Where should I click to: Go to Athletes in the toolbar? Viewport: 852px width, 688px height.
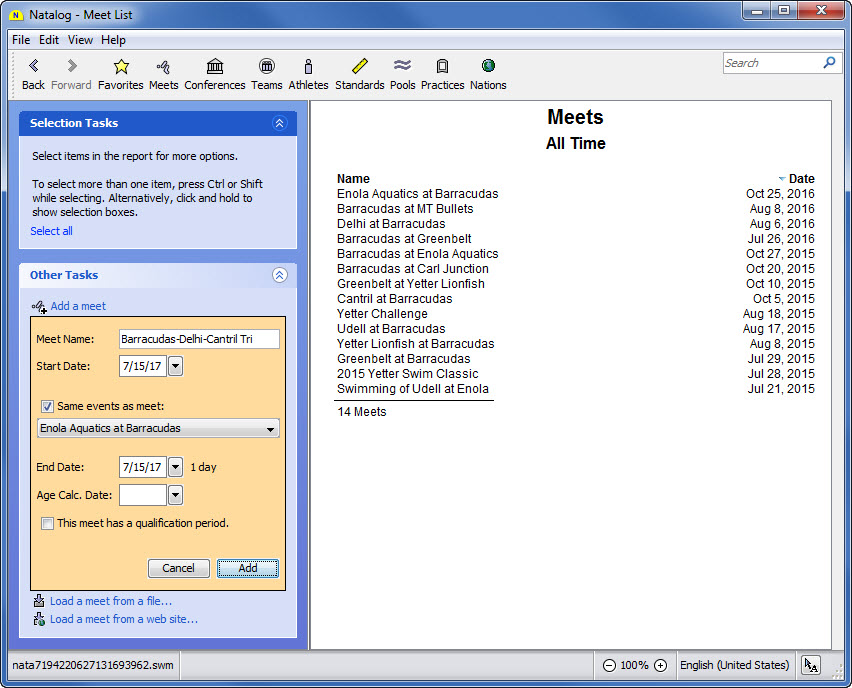[308, 67]
